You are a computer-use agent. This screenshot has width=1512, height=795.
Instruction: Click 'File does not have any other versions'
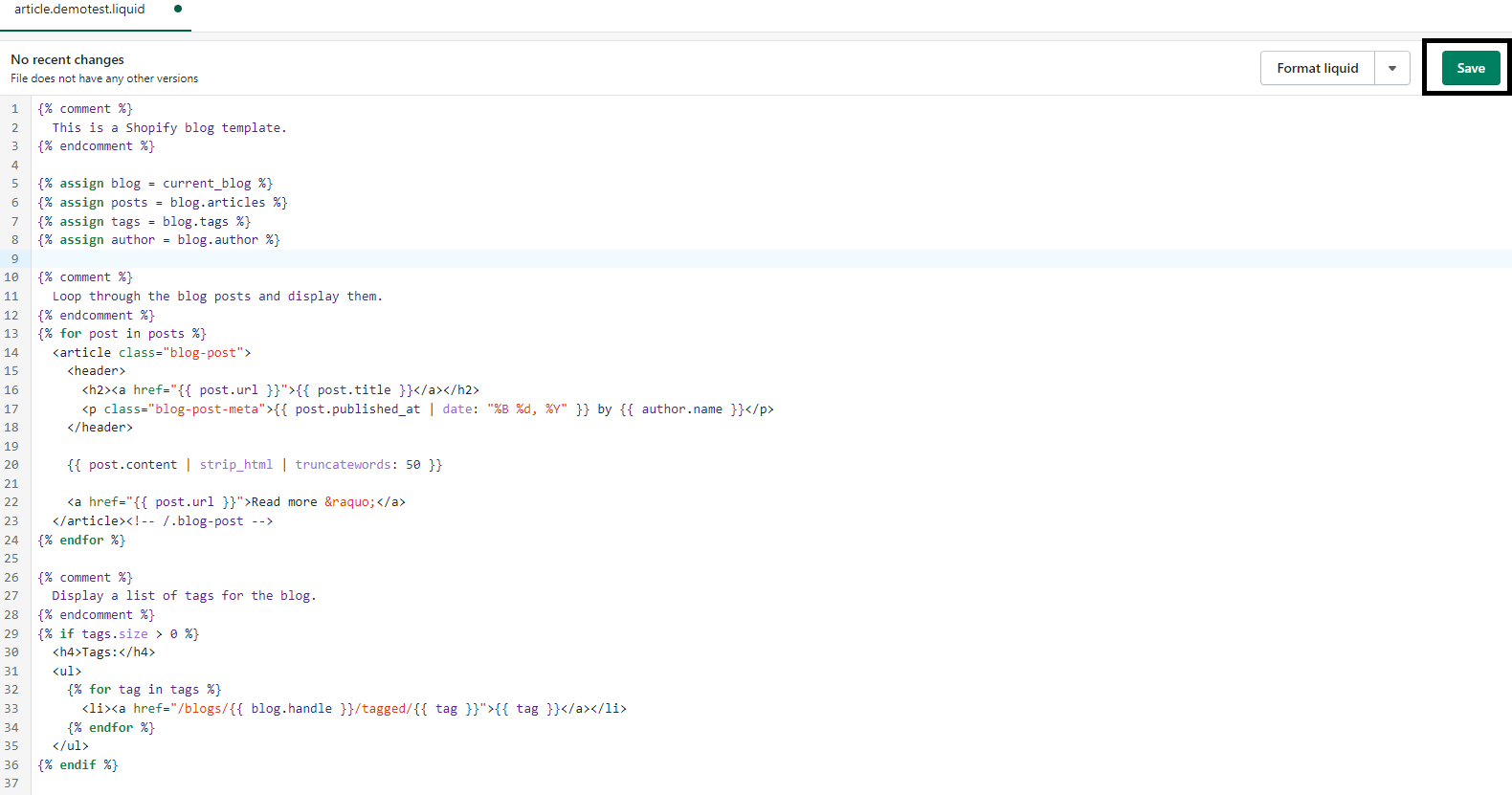104,78
